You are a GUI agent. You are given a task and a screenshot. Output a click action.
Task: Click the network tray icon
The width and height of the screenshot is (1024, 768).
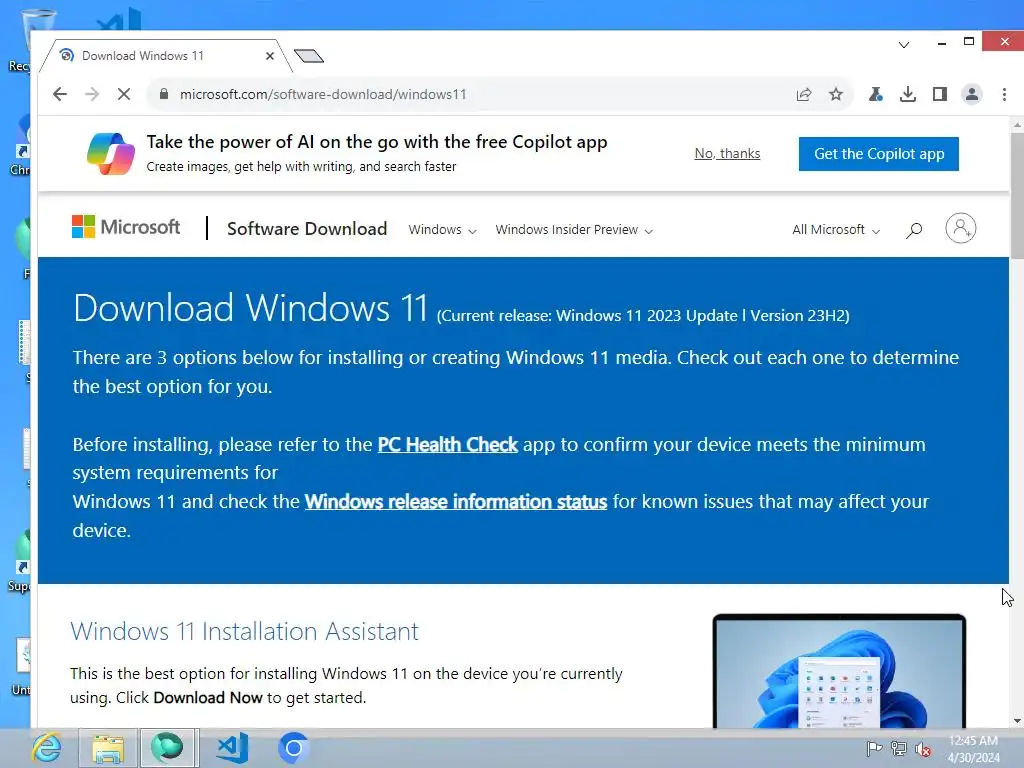899,748
